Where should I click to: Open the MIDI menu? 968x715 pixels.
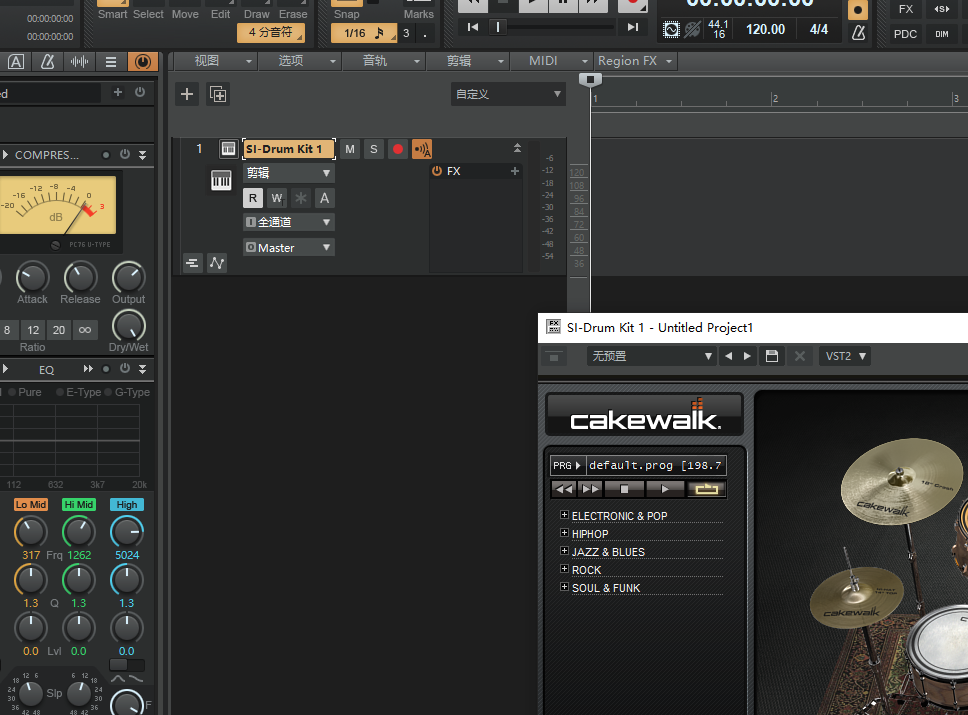tap(551, 61)
